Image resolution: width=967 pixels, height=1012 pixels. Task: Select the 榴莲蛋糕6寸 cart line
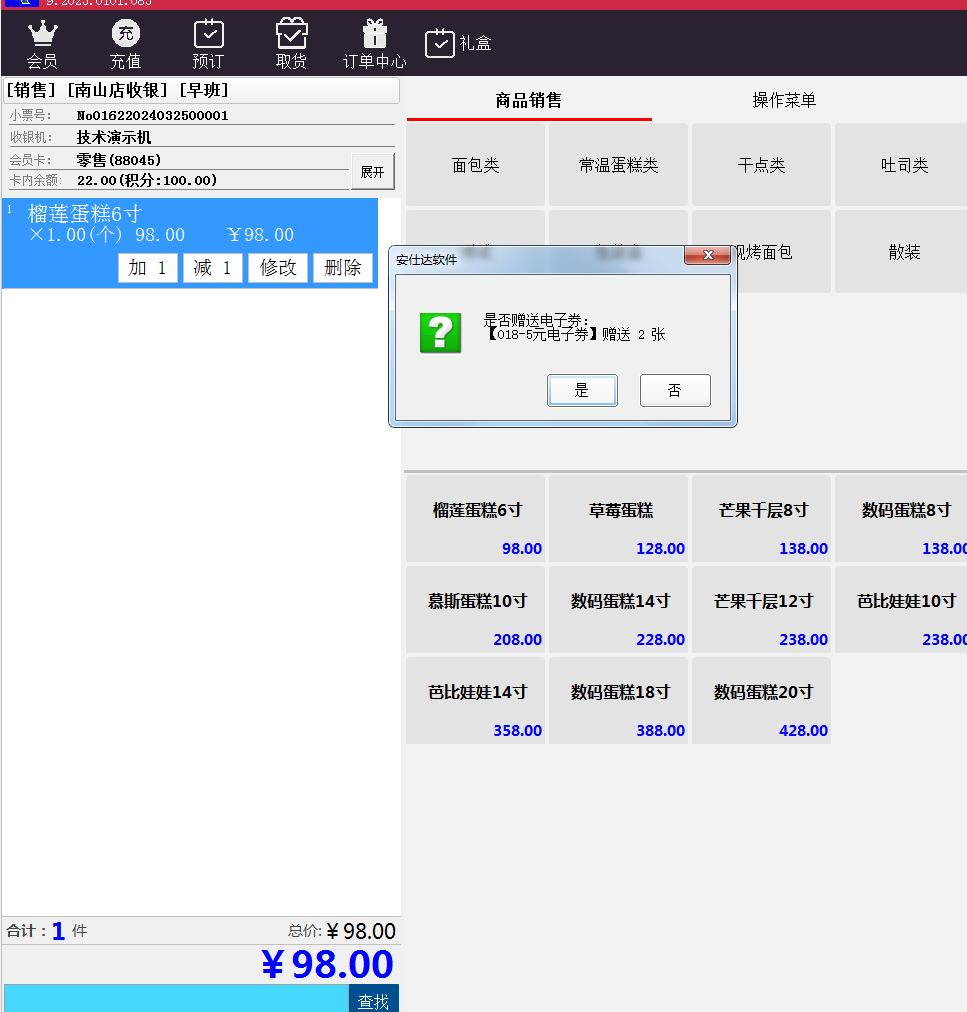coord(190,243)
